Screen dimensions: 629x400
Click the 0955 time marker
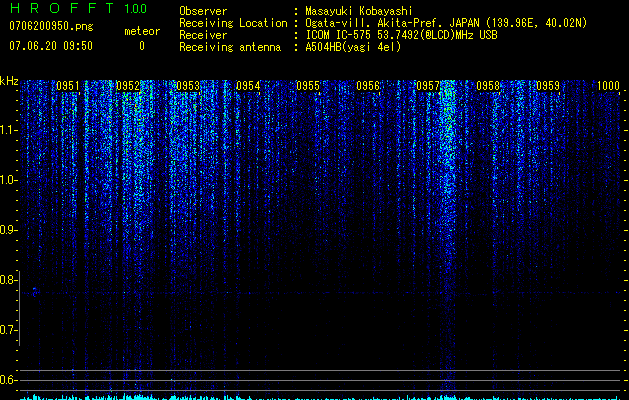308,86
